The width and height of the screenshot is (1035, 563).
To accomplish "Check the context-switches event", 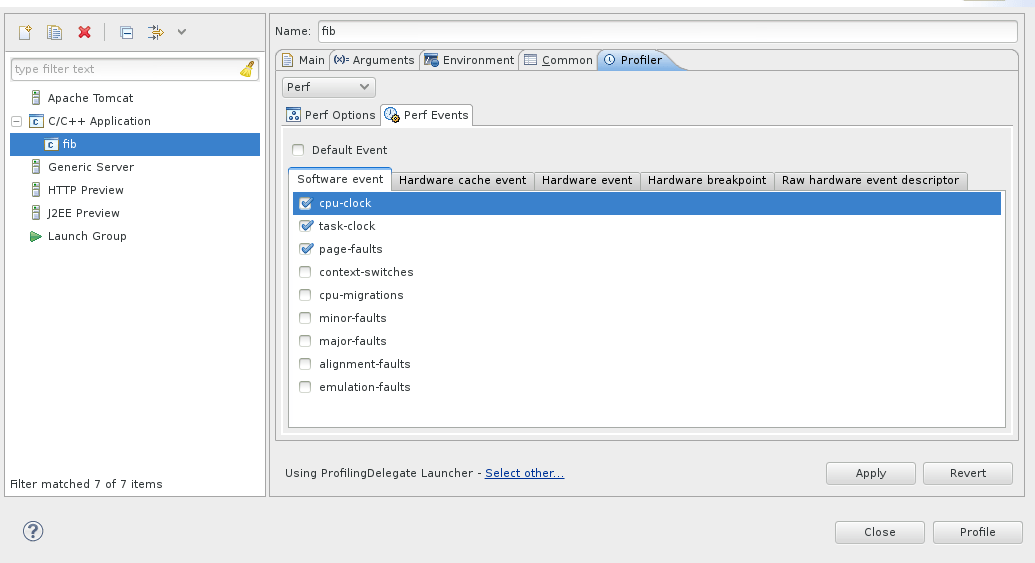I will tap(305, 272).
